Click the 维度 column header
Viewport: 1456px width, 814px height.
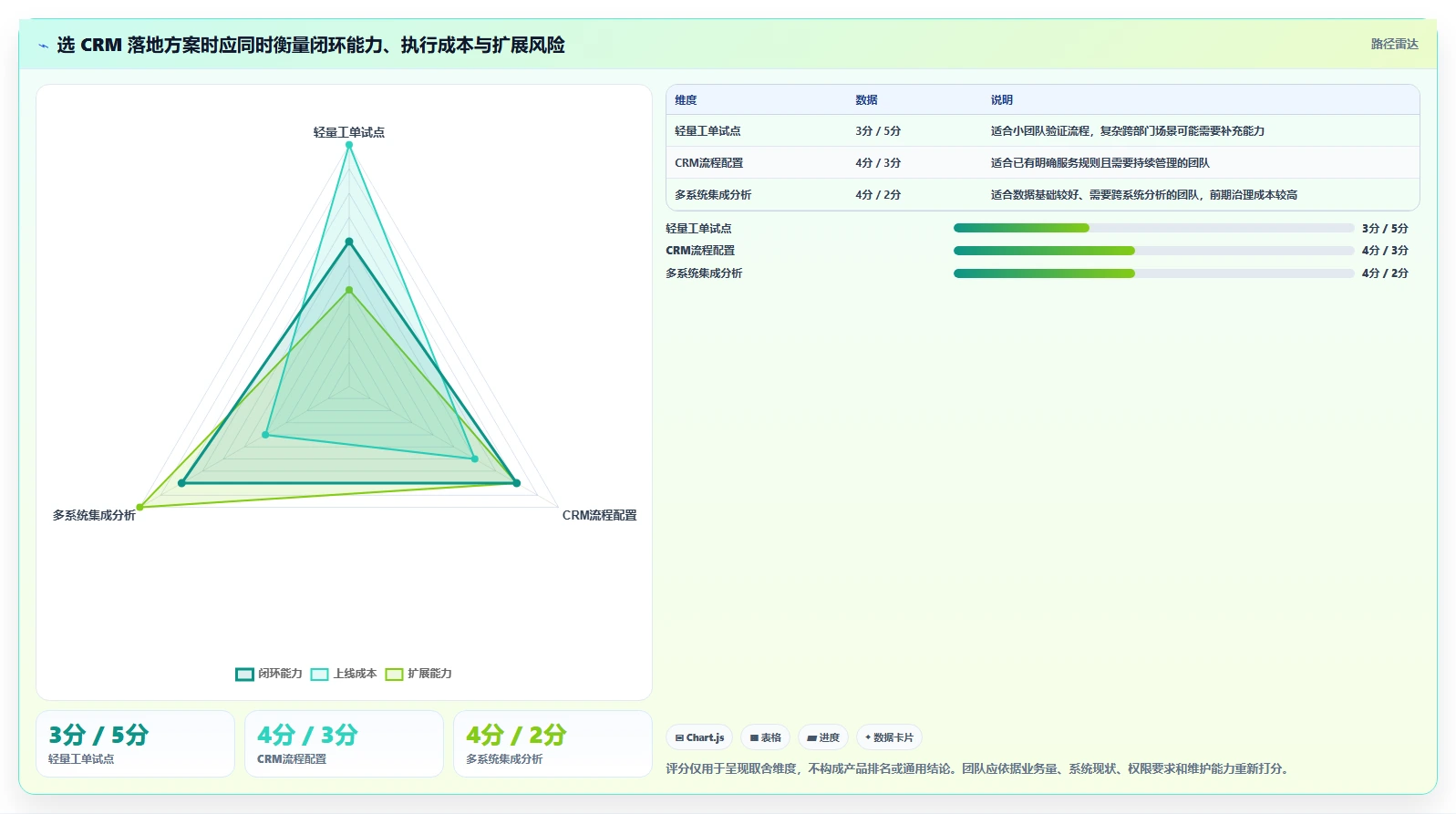tap(686, 100)
